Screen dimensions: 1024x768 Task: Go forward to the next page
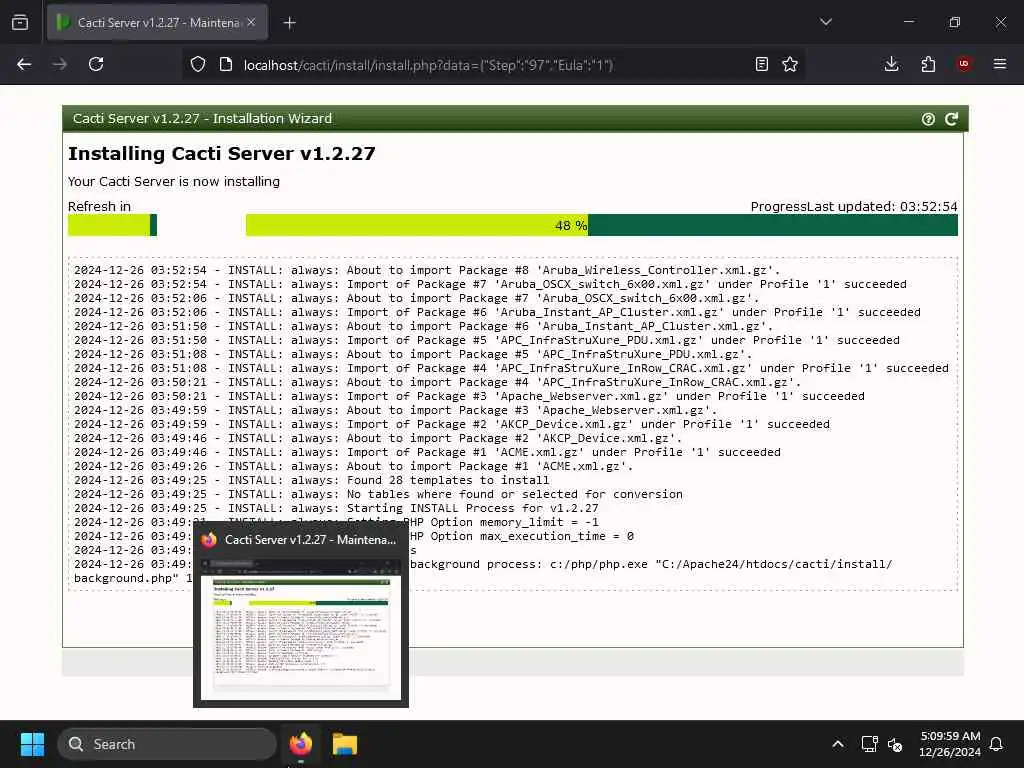(x=60, y=64)
